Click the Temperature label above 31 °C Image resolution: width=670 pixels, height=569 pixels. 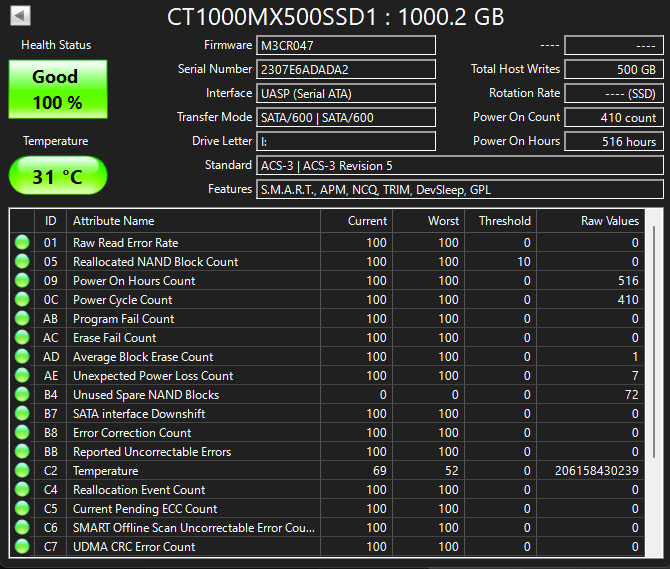click(56, 141)
